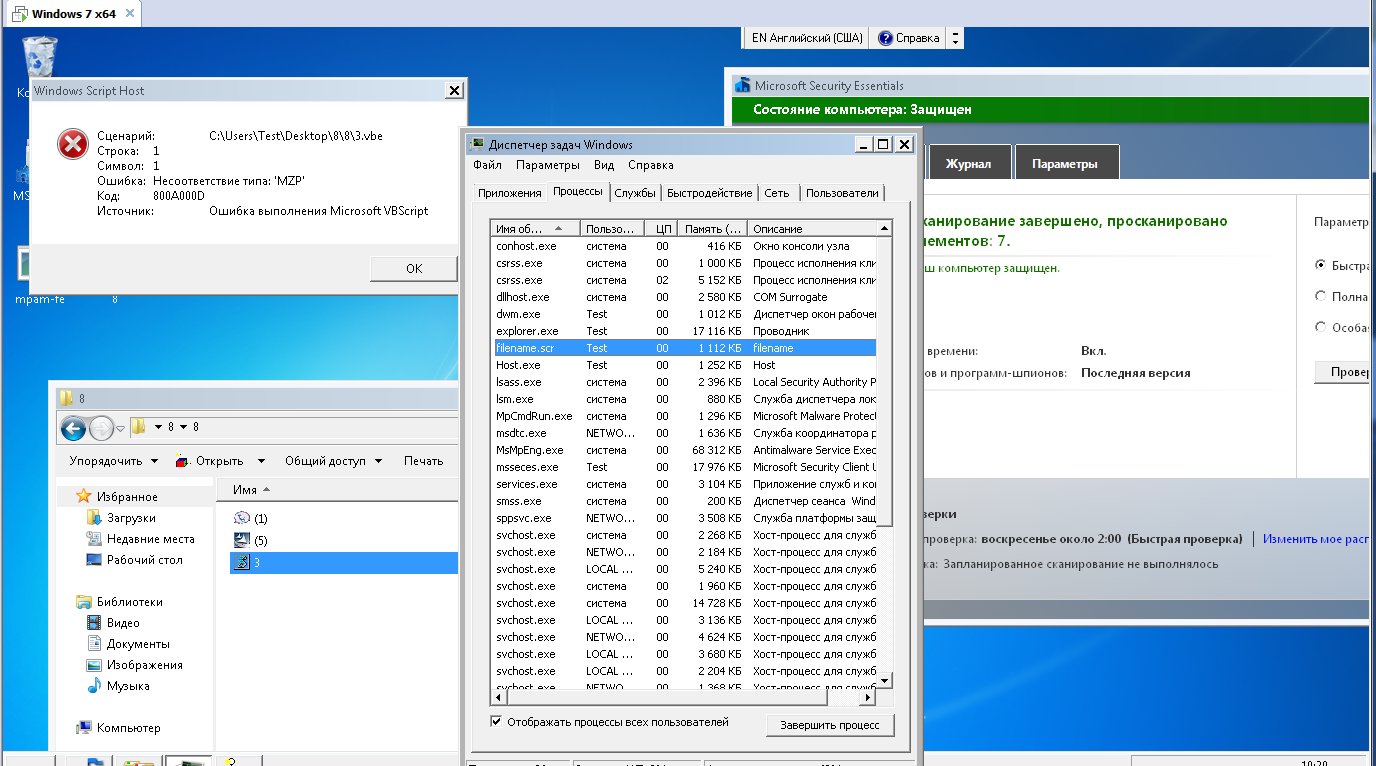Click the Компьютер icon in navigation pane
The image size is (1376, 766).
point(85,728)
